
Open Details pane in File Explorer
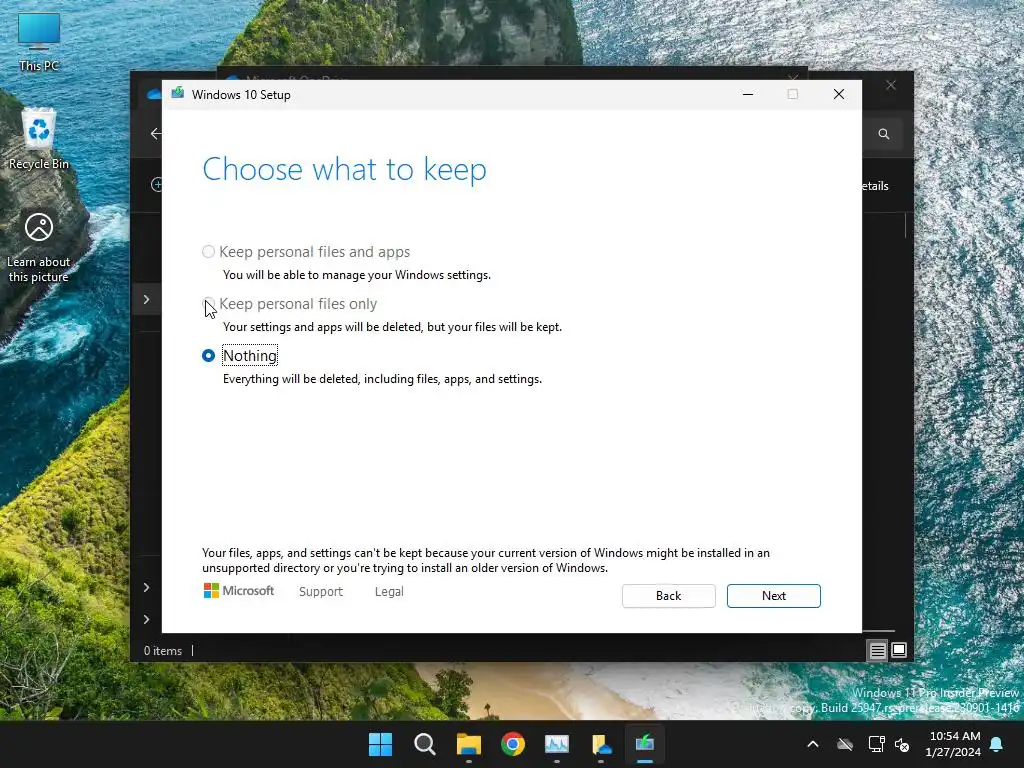click(876, 186)
